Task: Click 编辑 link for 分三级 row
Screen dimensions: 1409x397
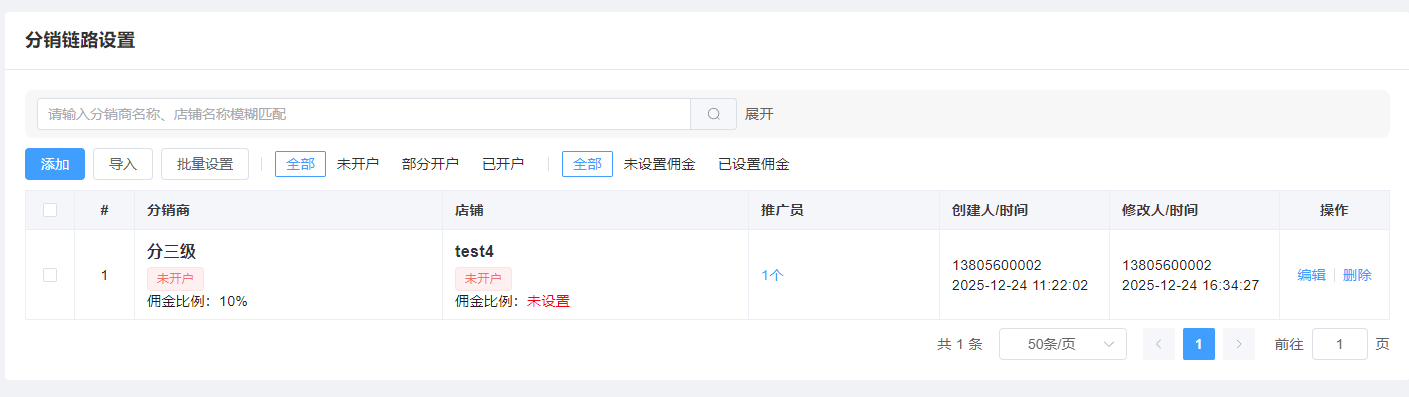Action: [1311, 275]
